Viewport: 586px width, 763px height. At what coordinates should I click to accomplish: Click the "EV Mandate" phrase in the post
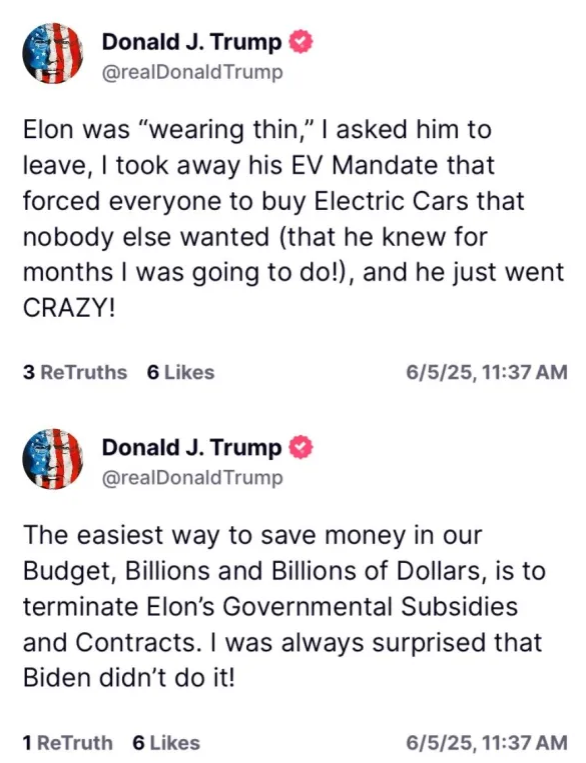pyautogui.click(x=366, y=165)
